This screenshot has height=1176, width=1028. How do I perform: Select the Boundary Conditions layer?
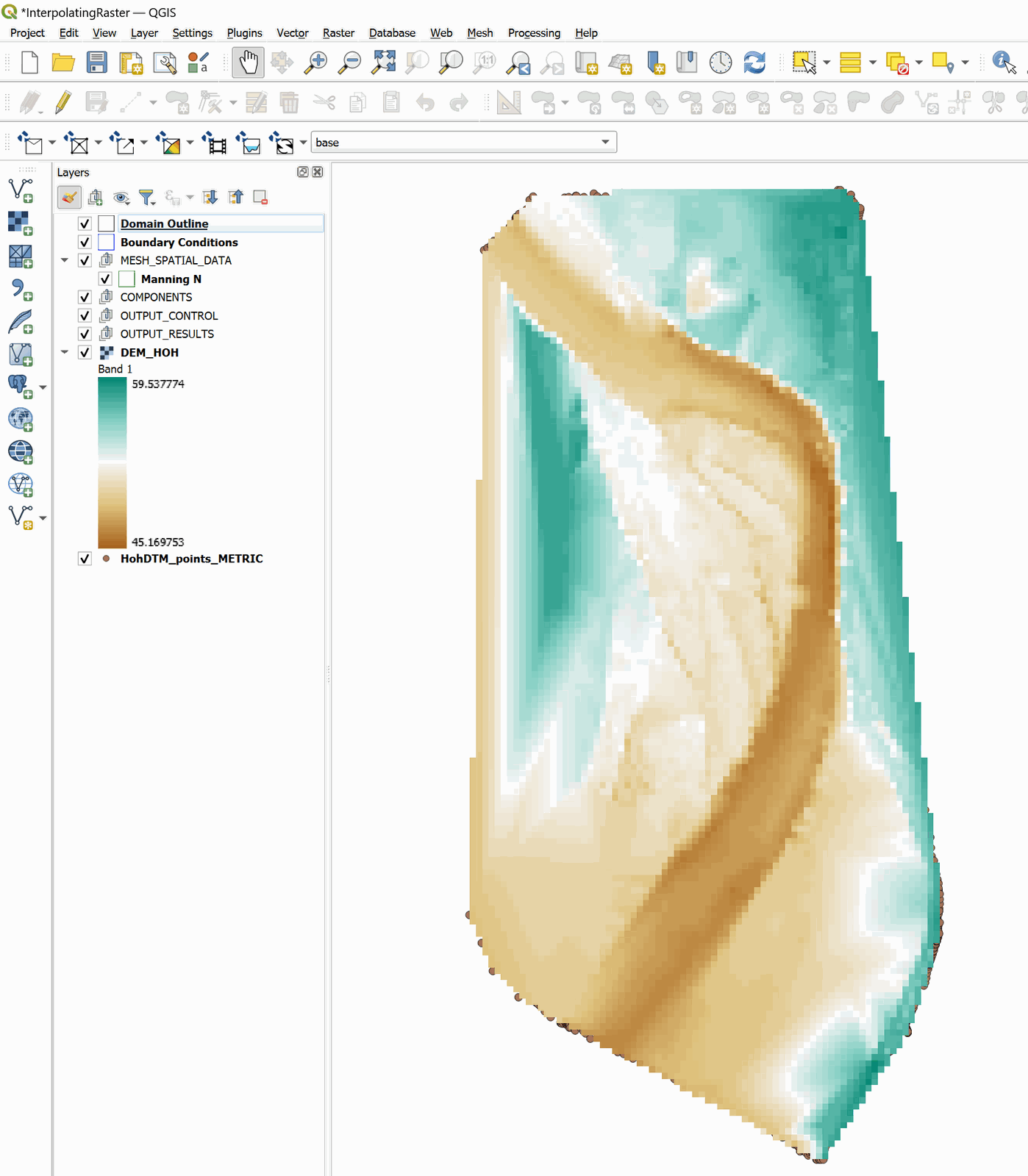click(179, 242)
